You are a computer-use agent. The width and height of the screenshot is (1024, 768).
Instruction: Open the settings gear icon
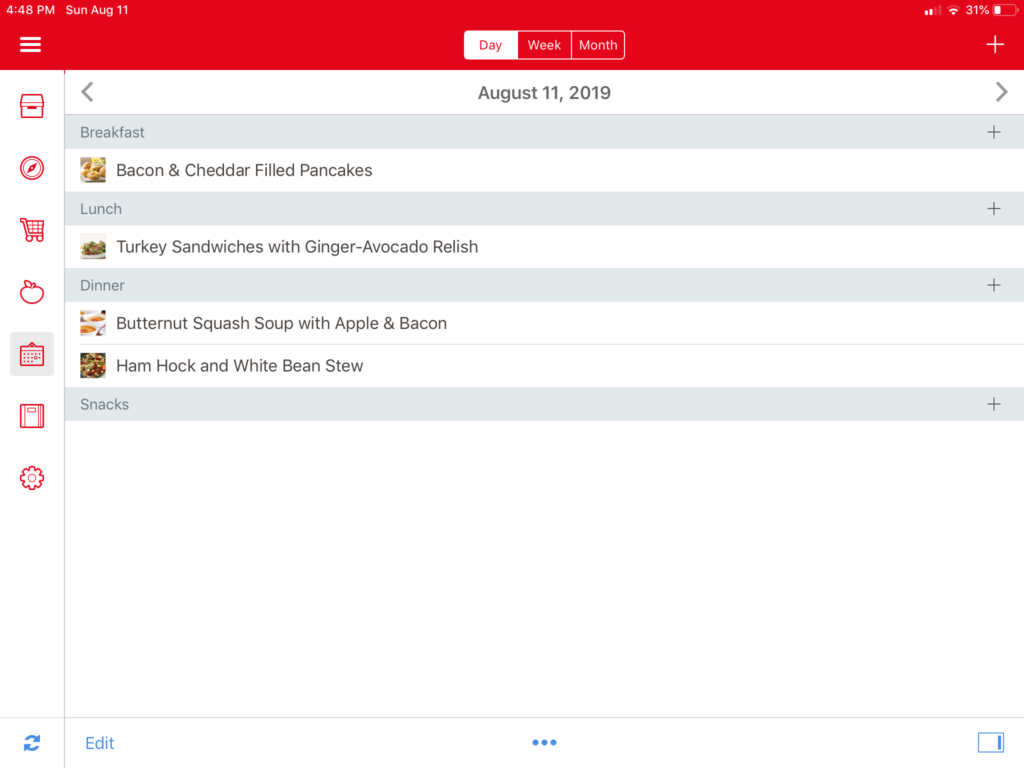click(32, 478)
